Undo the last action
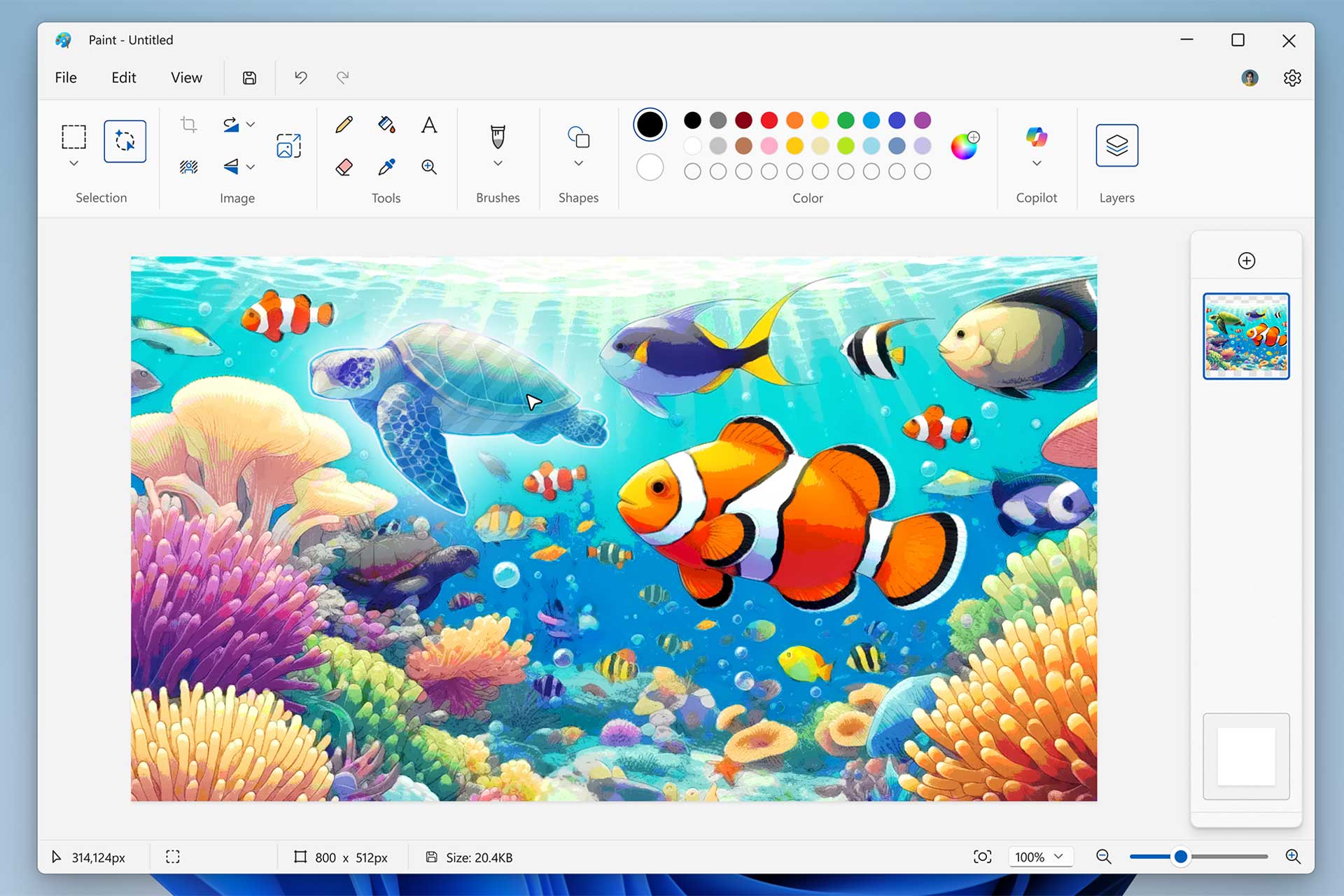This screenshot has height=896, width=1344. tap(300, 78)
